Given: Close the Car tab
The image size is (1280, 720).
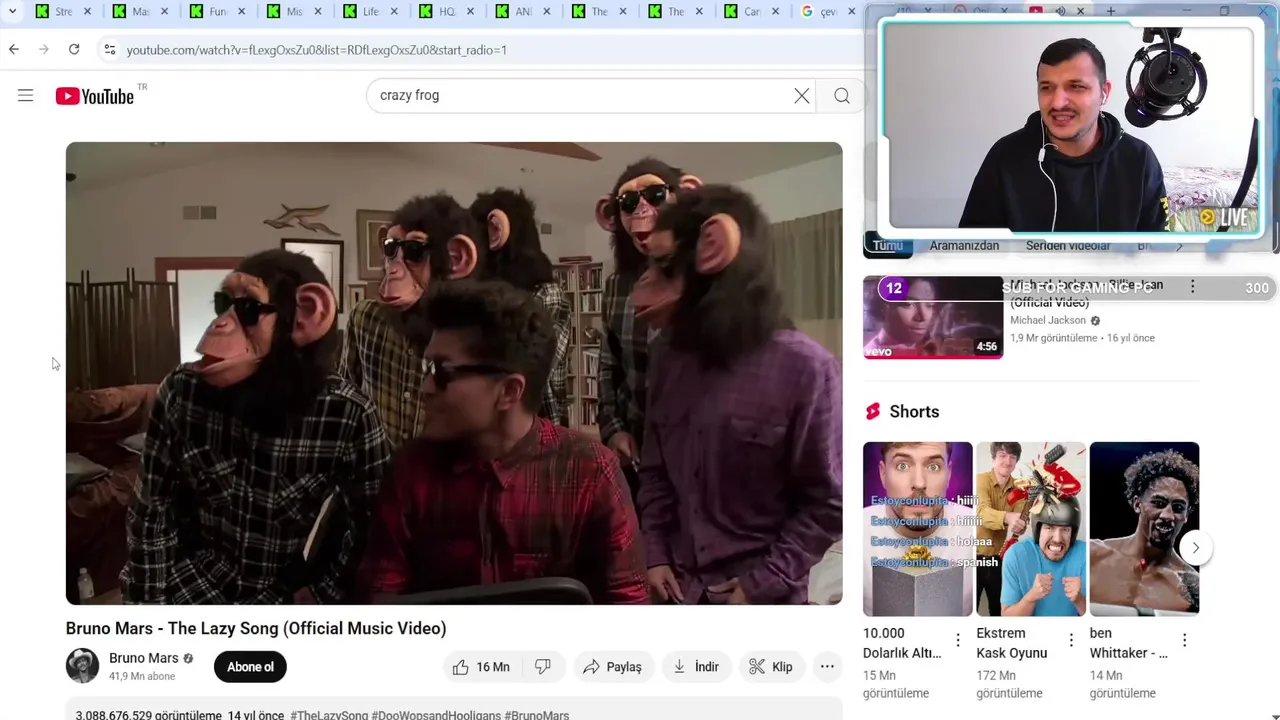Looking at the screenshot, I should point(776,12).
